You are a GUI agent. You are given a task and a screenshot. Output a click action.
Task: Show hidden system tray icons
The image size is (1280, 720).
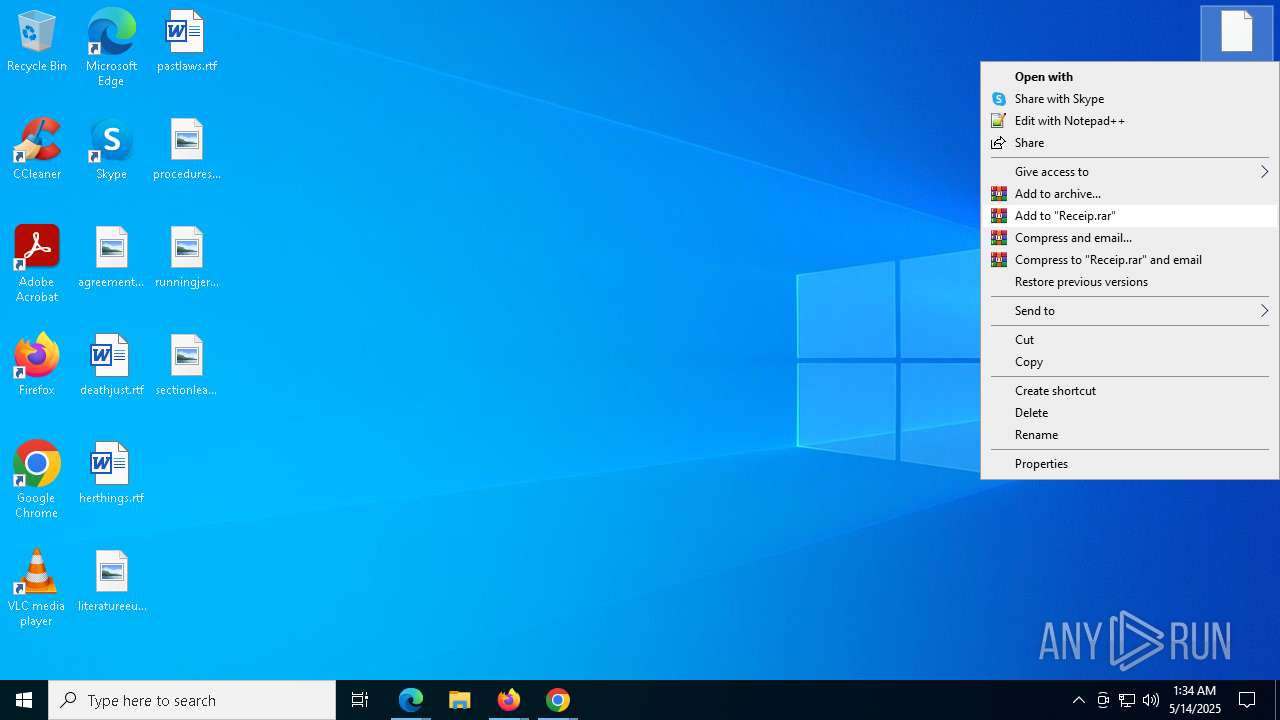pos(1079,700)
